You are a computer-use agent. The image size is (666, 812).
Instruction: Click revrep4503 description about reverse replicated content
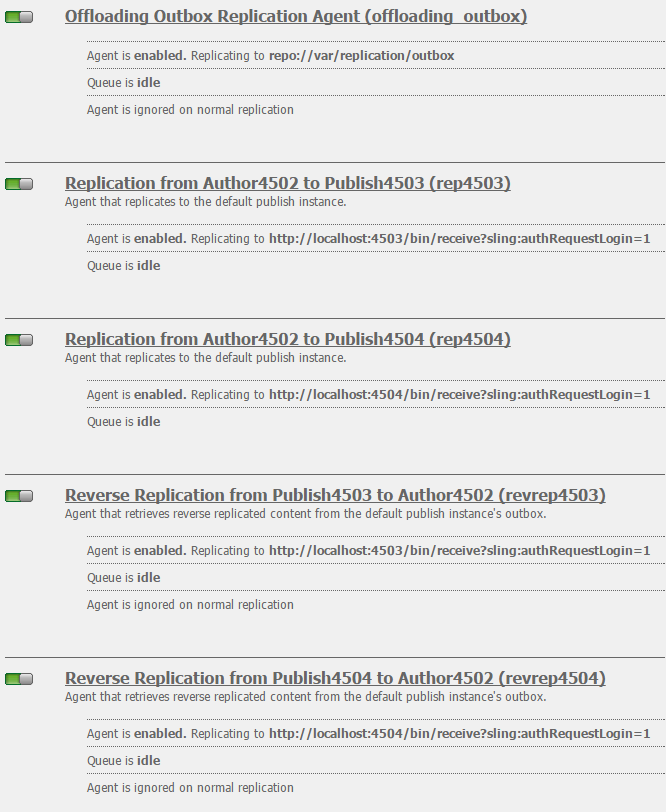[x=306, y=514]
